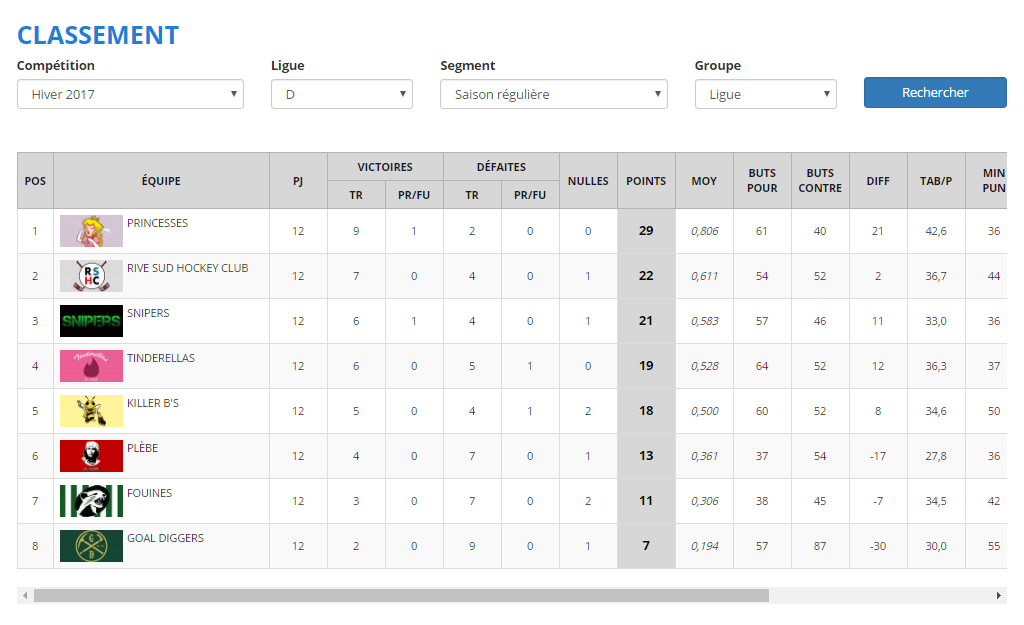
Task: Click the Goal Diggers green logo
Action: coord(91,546)
